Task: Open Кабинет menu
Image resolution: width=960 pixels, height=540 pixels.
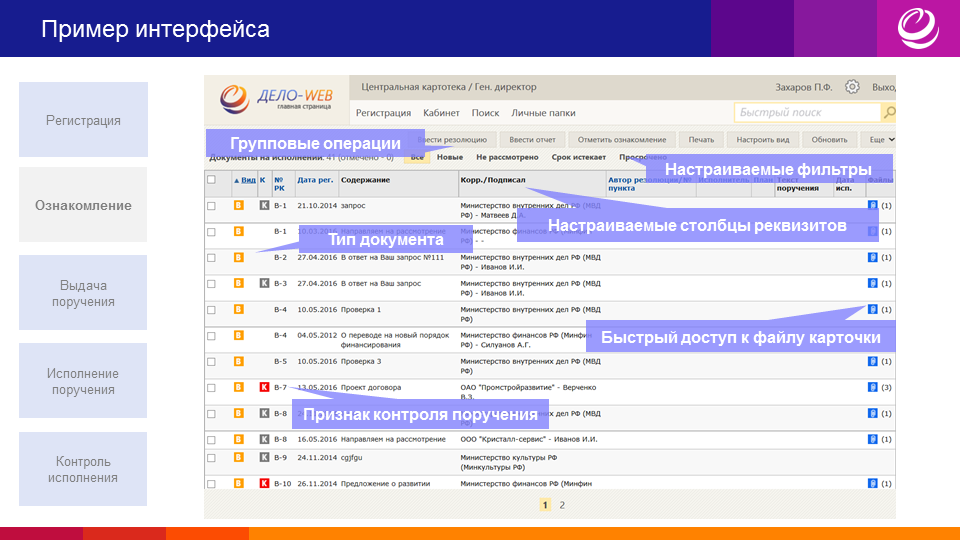Action: (441, 113)
